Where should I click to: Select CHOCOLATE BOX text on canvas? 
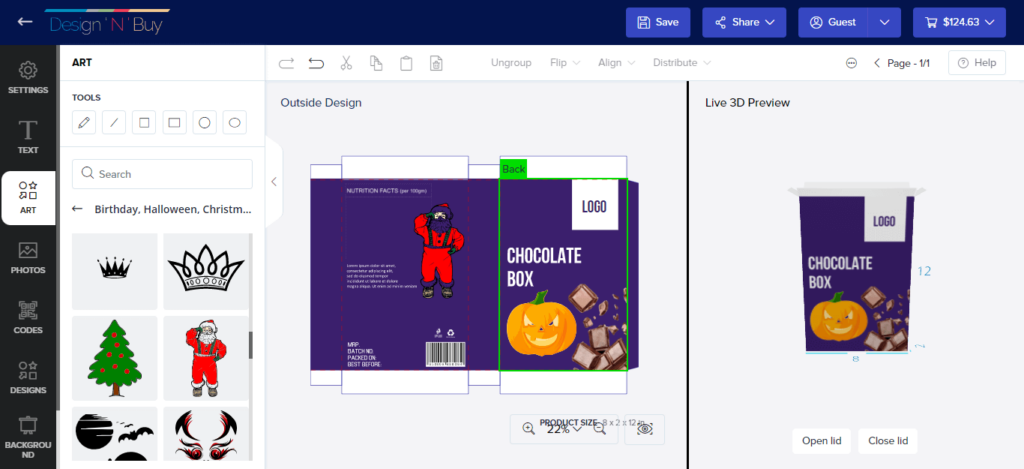point(543,267)
